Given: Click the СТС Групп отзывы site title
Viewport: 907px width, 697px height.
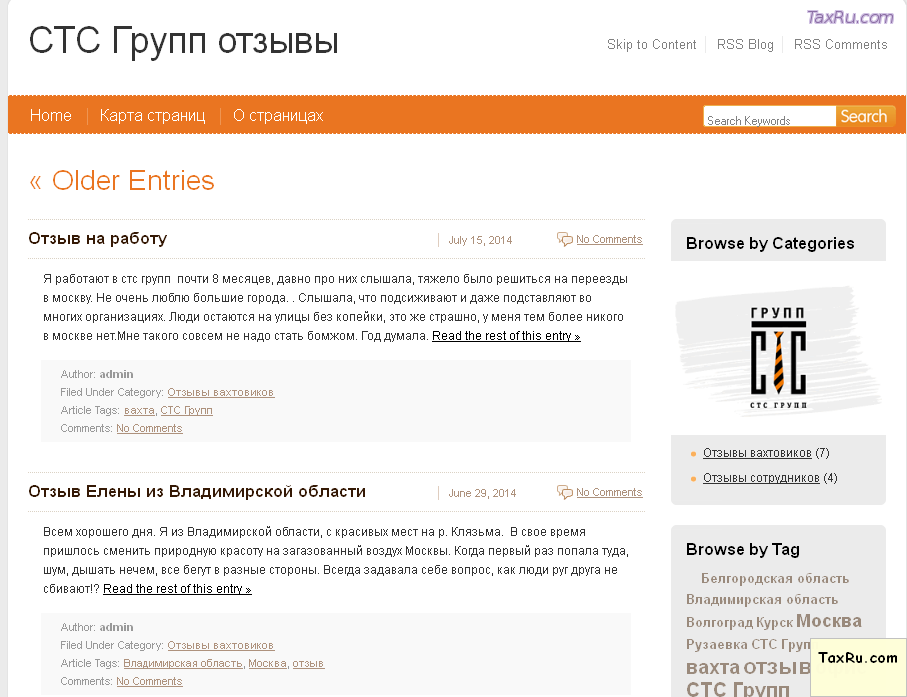Looking at the screenshot, I should (x=184, y=42).
